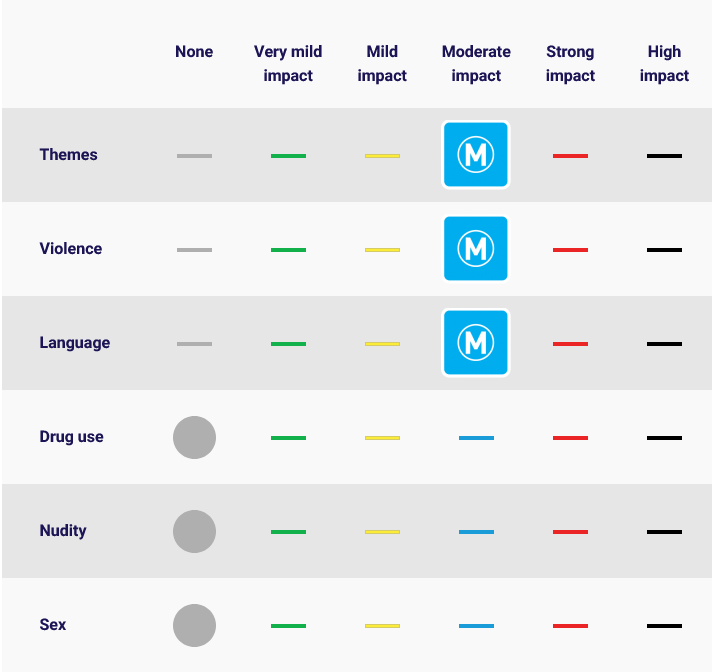The height and width of the screenshot is (672, 712).
Task: Click the M rating icon for Language
Action: [476, 343]
